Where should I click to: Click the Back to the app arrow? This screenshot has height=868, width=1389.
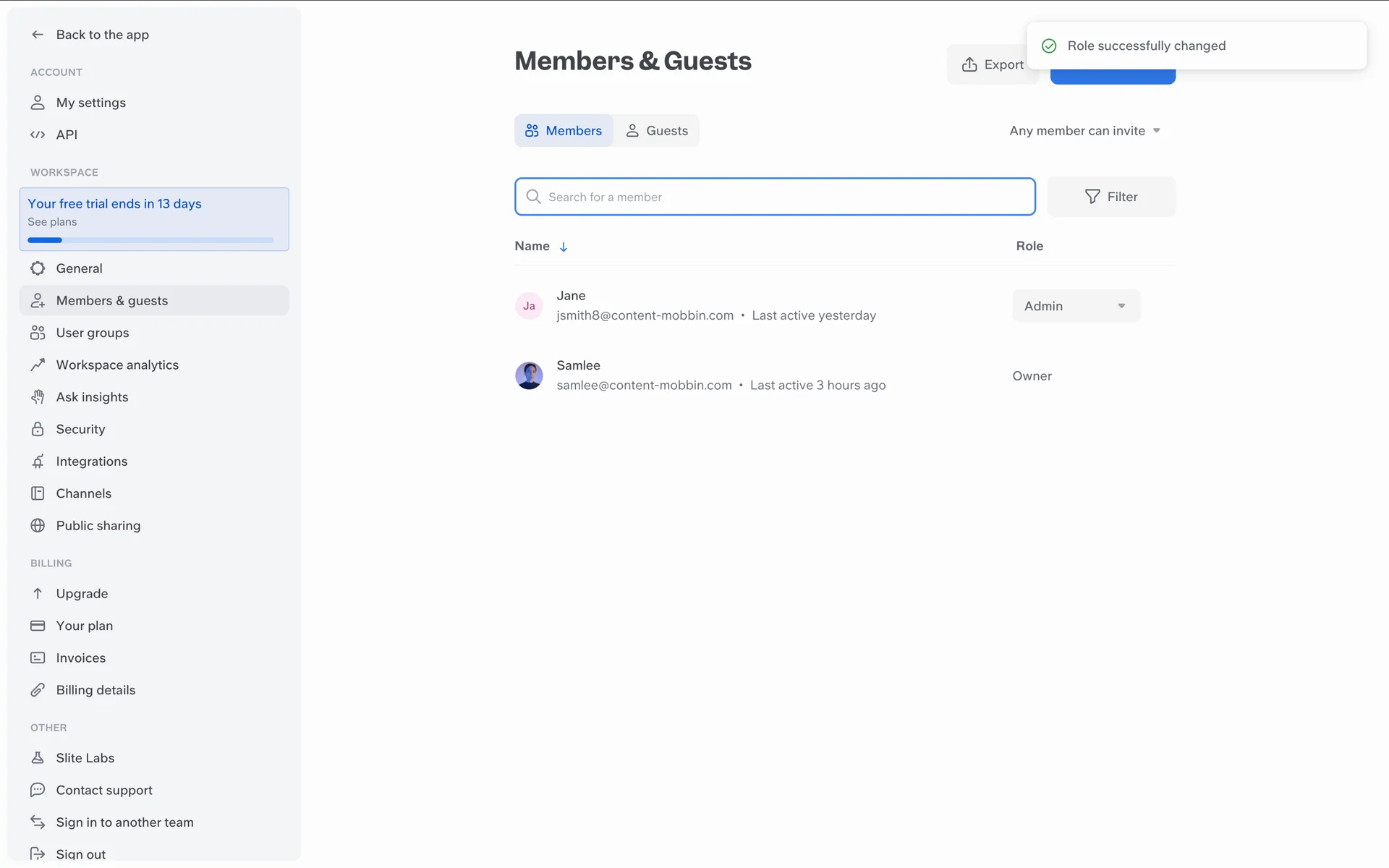click(38, 35)
